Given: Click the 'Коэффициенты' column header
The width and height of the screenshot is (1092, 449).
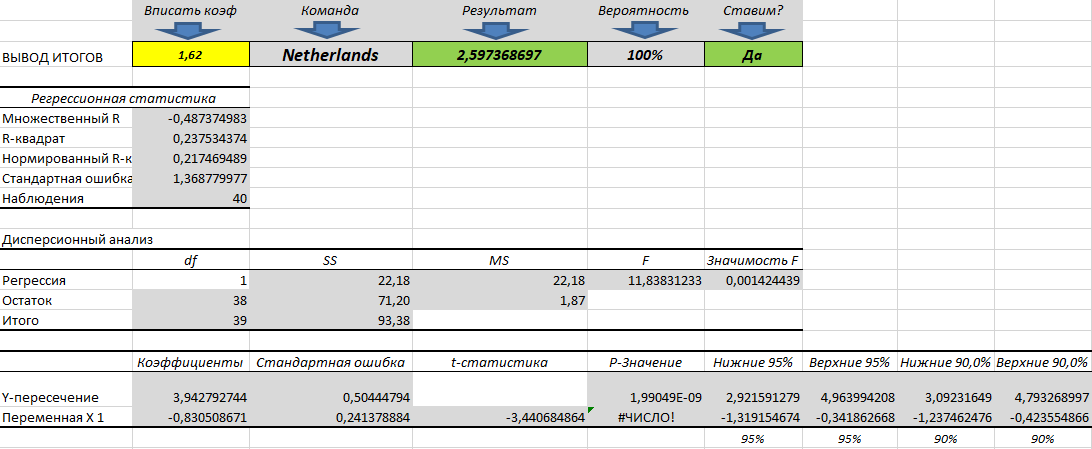Looking at the screenshot, I should click(x=190, y=363).
